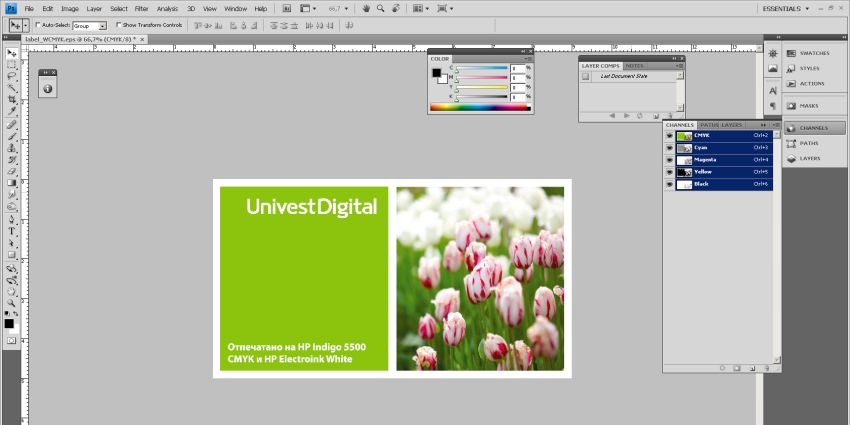Screen dimensions: 850x425
Task: Toggle Quick Mask mode icon
Action: [x=11, y=340]
